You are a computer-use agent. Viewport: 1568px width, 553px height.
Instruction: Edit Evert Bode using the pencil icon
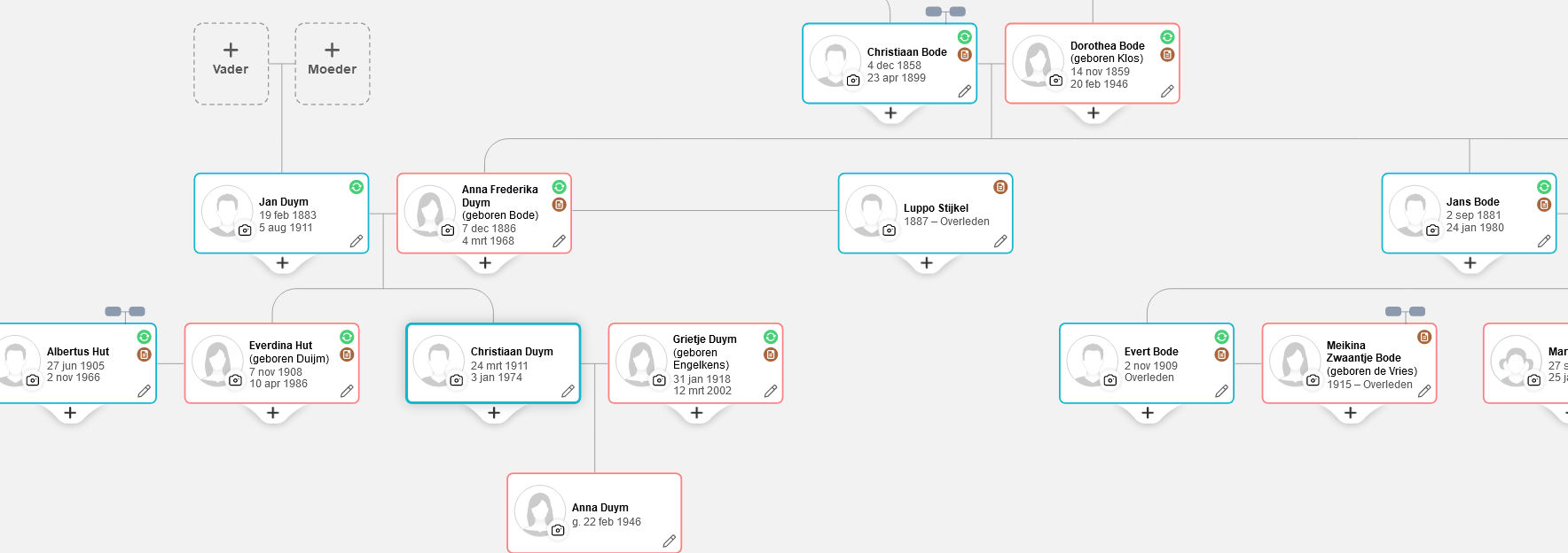pyautogui.click(x=1221, y=391)
